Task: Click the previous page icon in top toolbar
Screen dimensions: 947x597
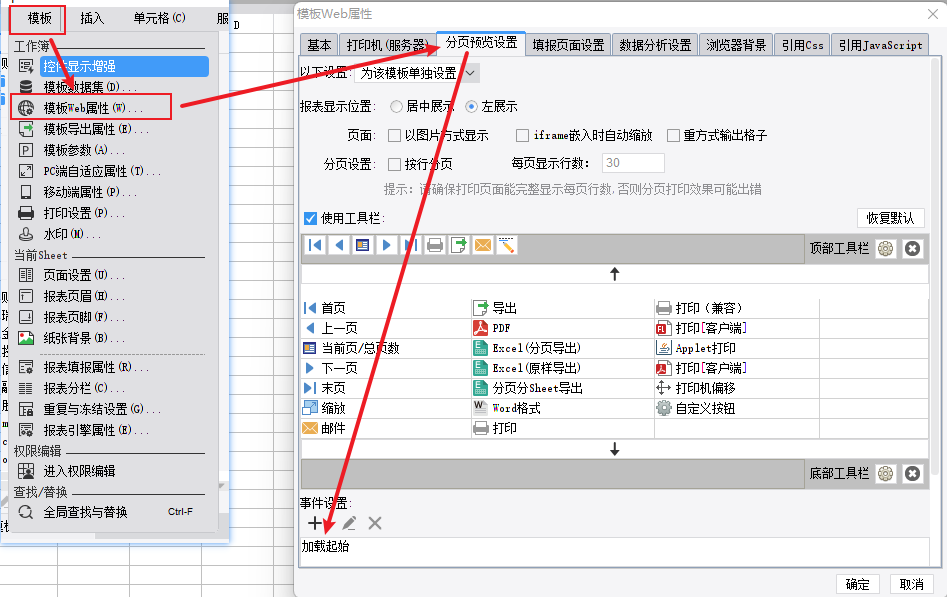Action: (x=339, y=245)
